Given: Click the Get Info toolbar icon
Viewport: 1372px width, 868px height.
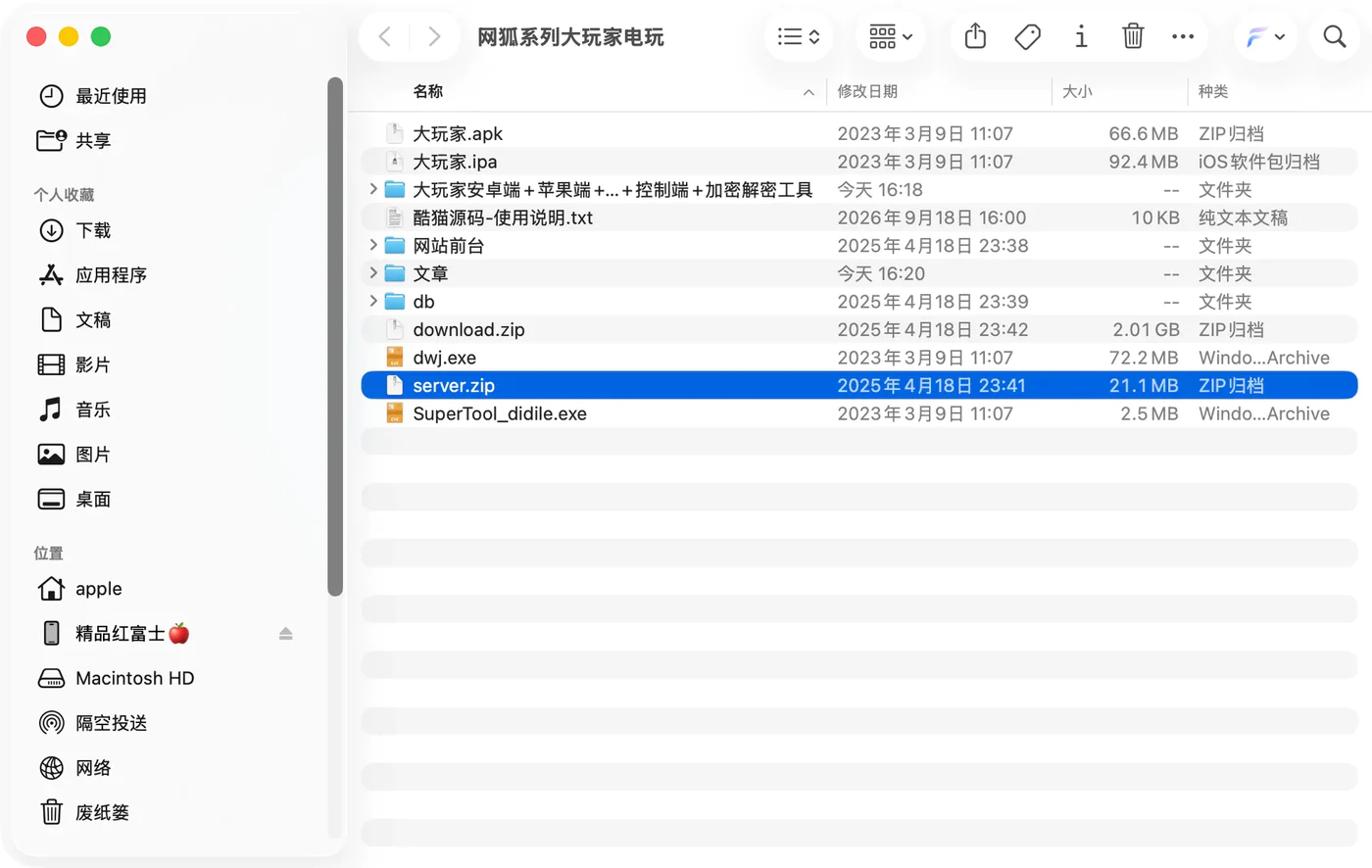Looking at the screenshot, I should [x=1081, y=37].
